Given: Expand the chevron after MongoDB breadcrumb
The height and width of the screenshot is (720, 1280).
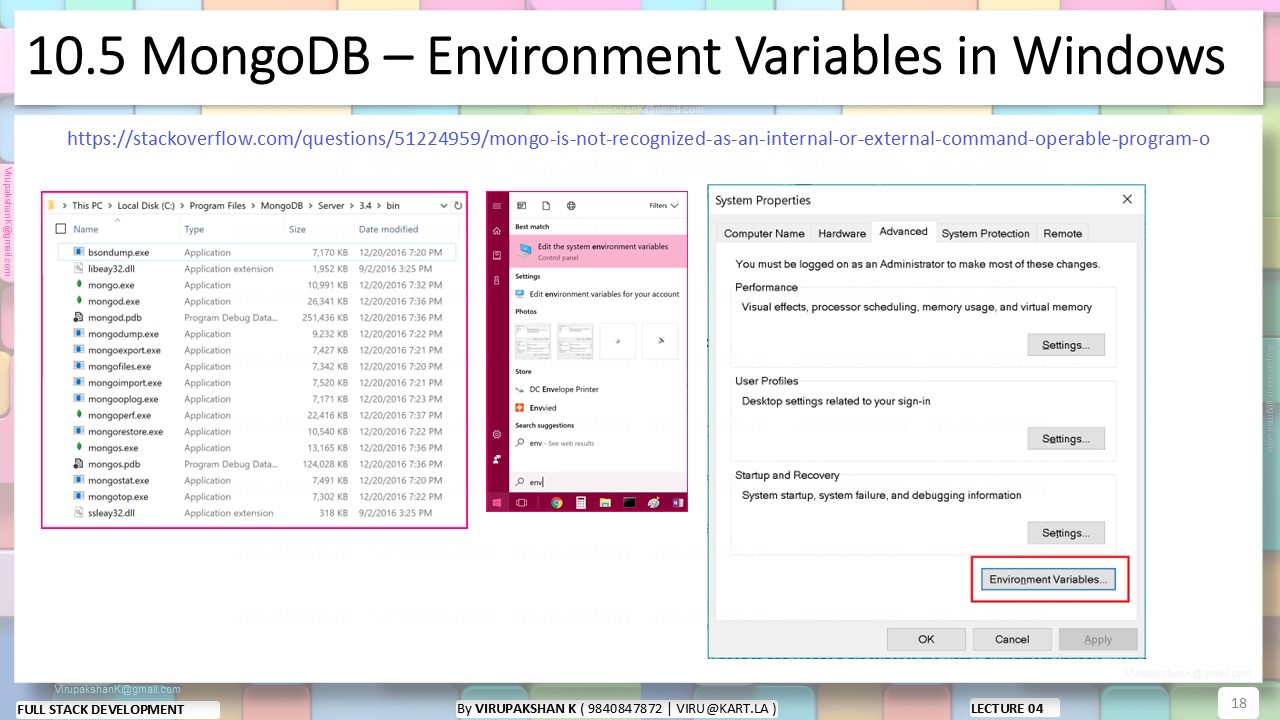Looking at the screenshot, I should 311,206.
